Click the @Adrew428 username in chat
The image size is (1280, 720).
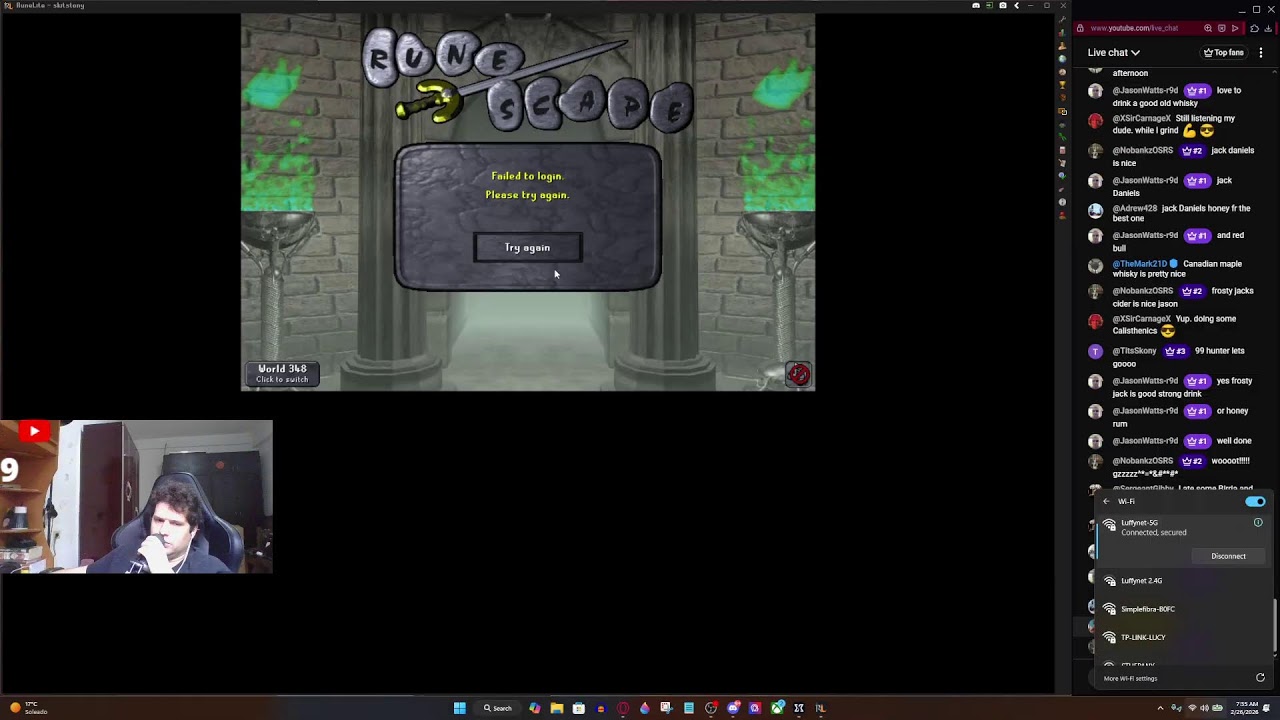pos(1134,208)
